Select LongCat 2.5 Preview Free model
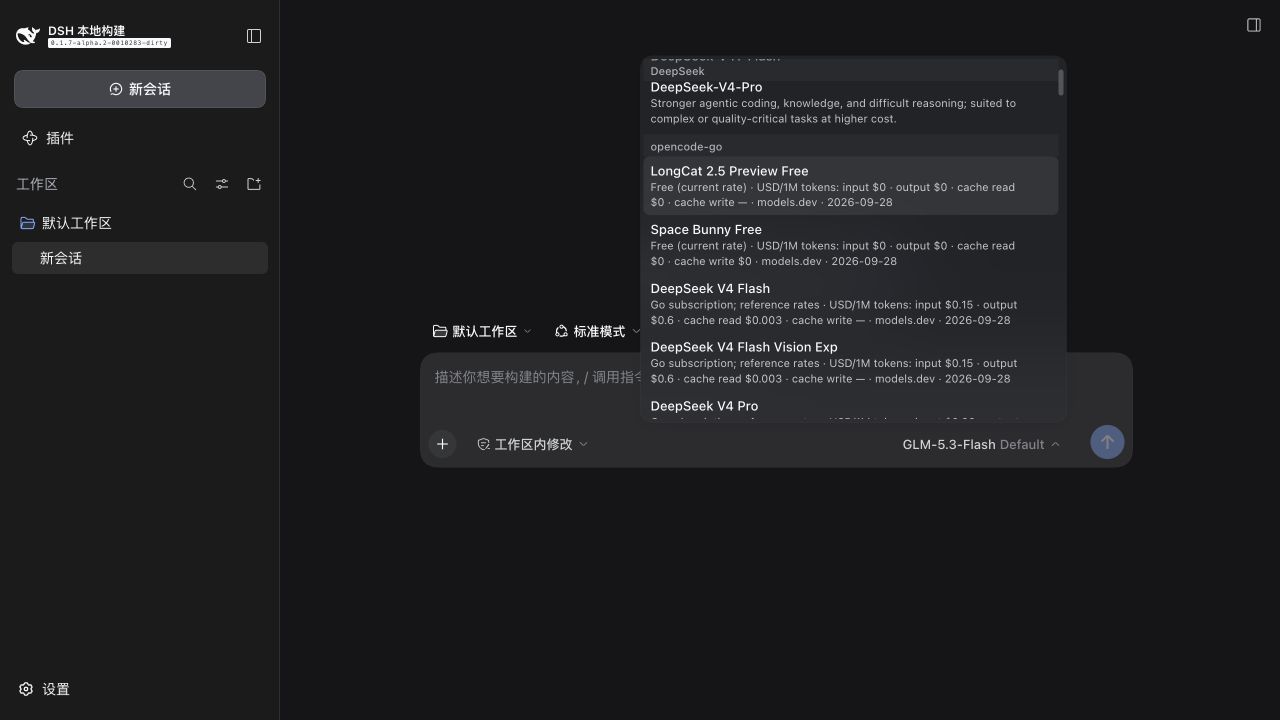The width and height of the screenshot is (1280, 720). pyautogui.click(x=851, y=186)
